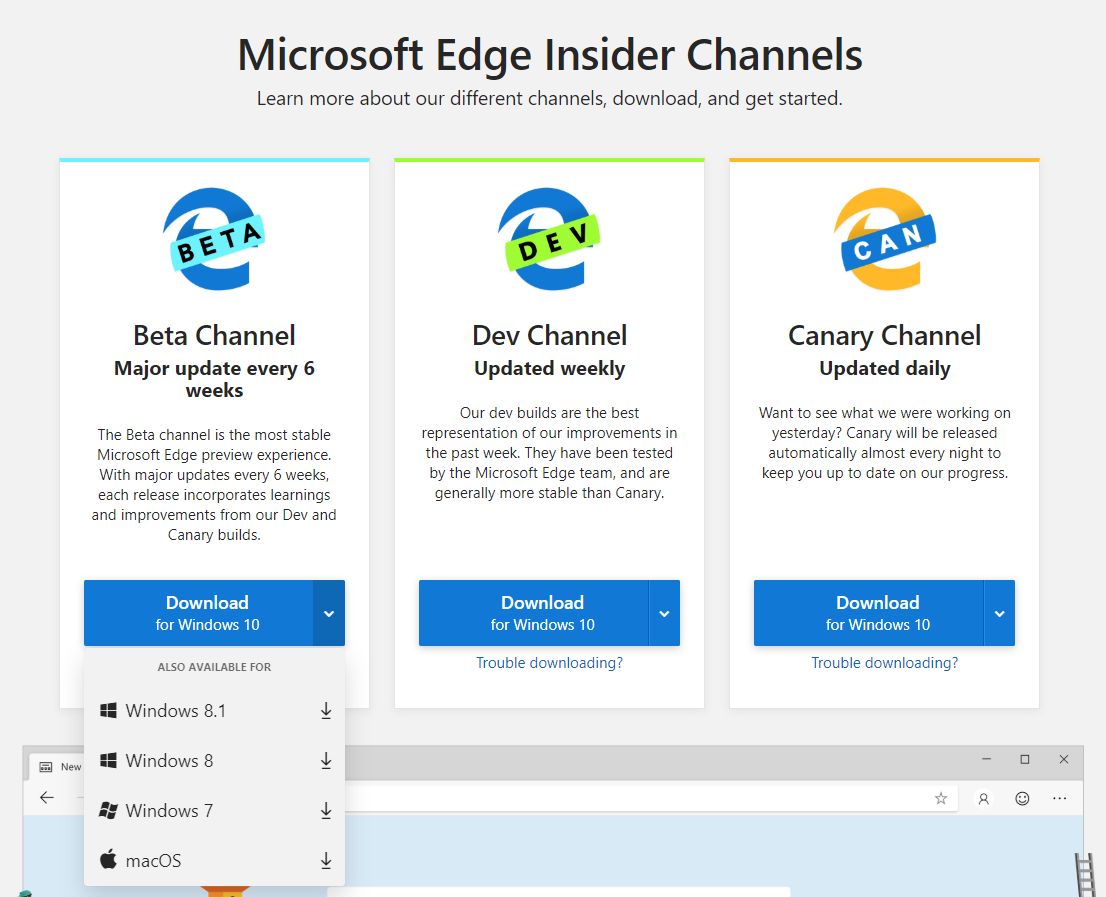This screenshot has width=1106, height=897.
Task: Click the New tab page icon in preview browser
Action: point(46,767)
